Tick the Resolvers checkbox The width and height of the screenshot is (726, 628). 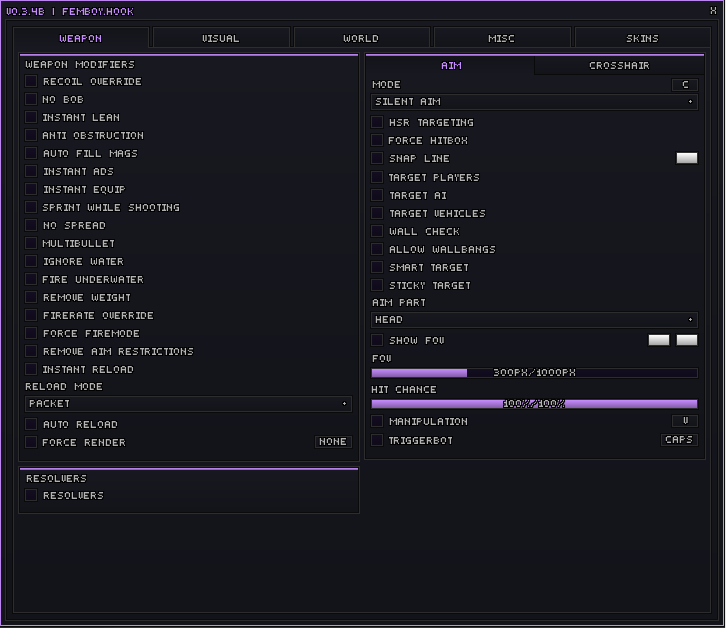[x=31, y=495]
